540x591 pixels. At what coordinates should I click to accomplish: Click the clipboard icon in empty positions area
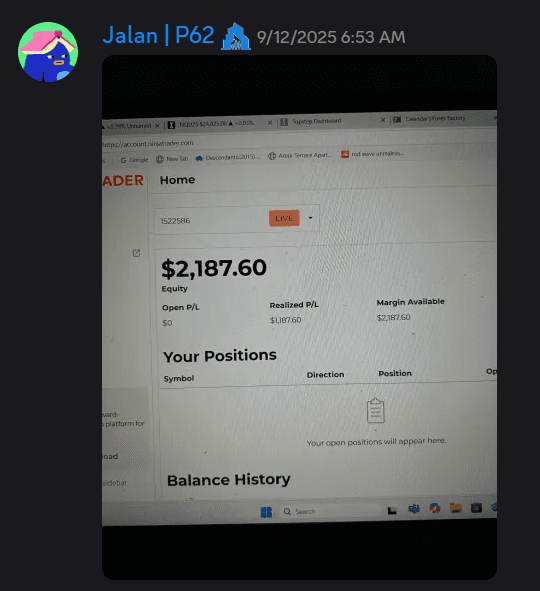tap(375, 410)
